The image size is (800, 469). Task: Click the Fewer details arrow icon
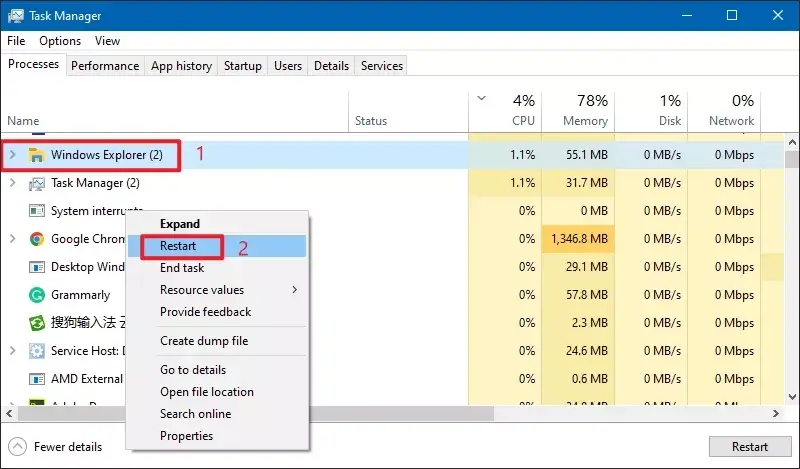click(x=17, y=447)
